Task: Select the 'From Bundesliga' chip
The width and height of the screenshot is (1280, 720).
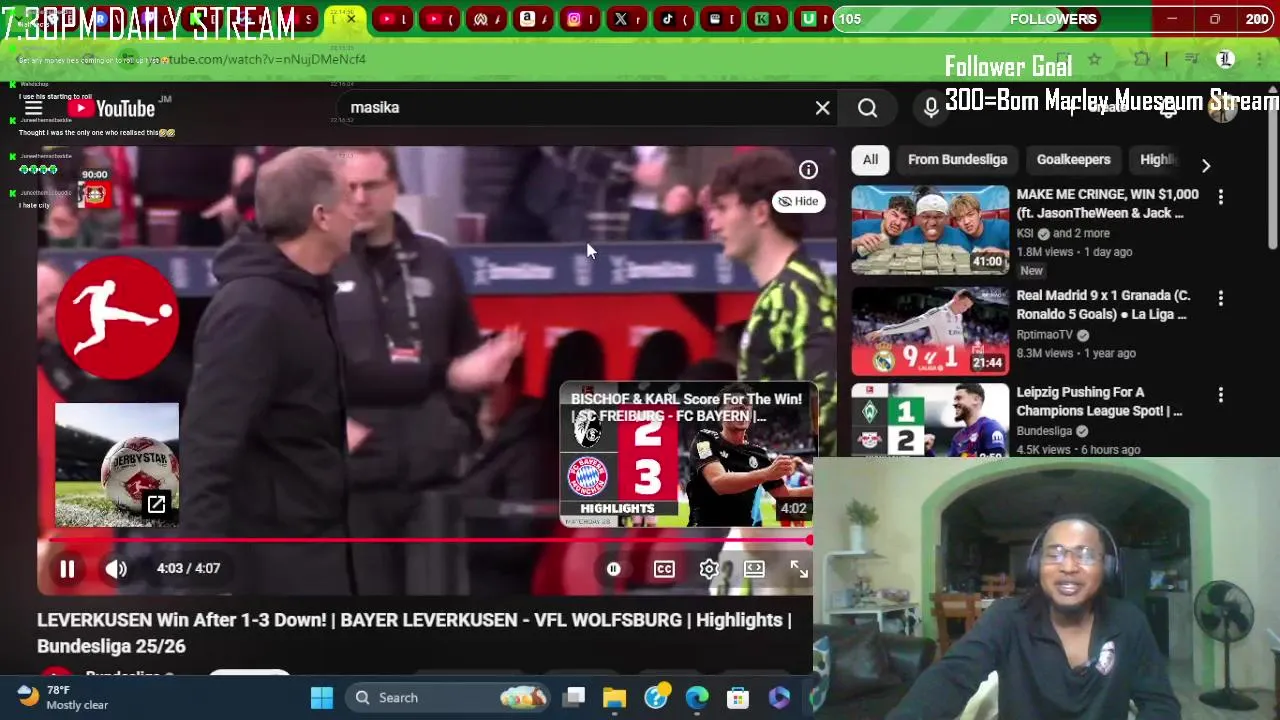Action: pos(957,160)
